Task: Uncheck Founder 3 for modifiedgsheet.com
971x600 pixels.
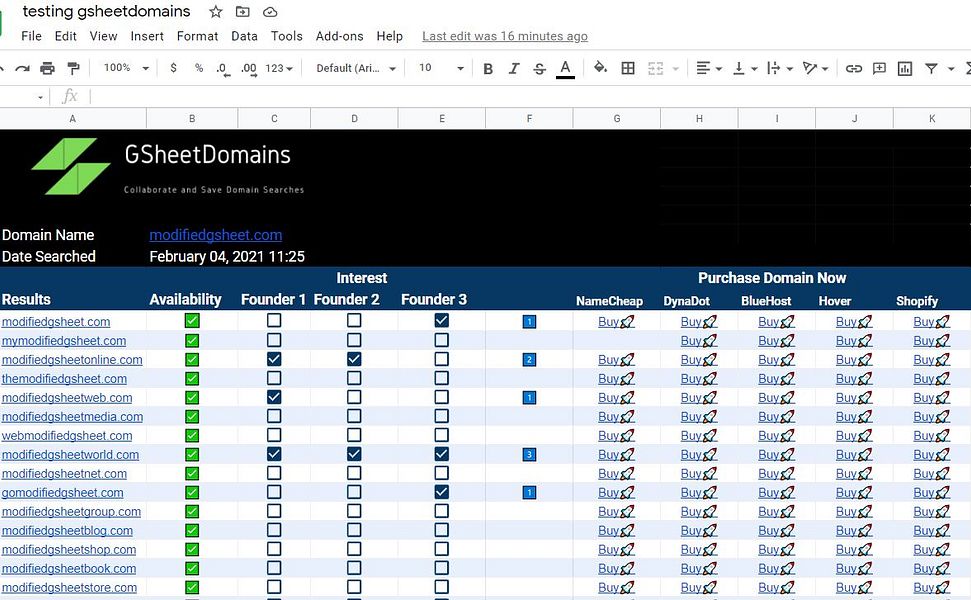Action: [442, 320]
